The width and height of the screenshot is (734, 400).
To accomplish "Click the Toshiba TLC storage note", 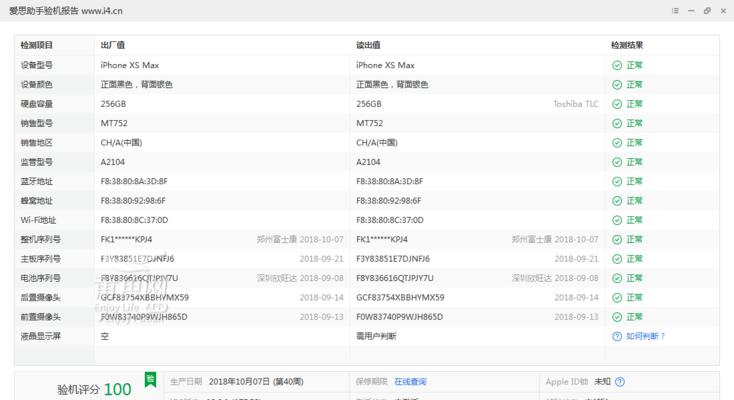I will (575, 104).
